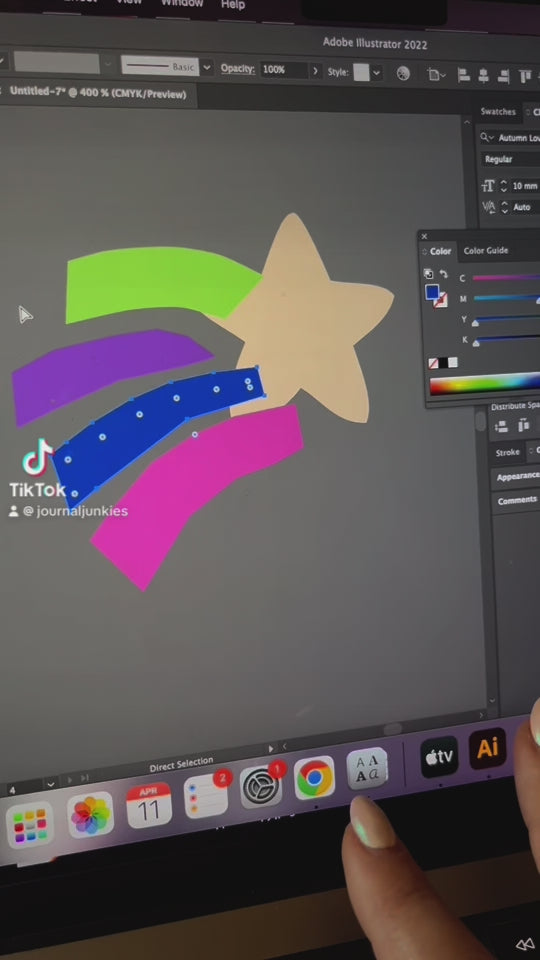This screenshot has height=960, width=540.
Task: Switch to the Color Guide tab
Action: pyautogui.click(x=486, y=250)
